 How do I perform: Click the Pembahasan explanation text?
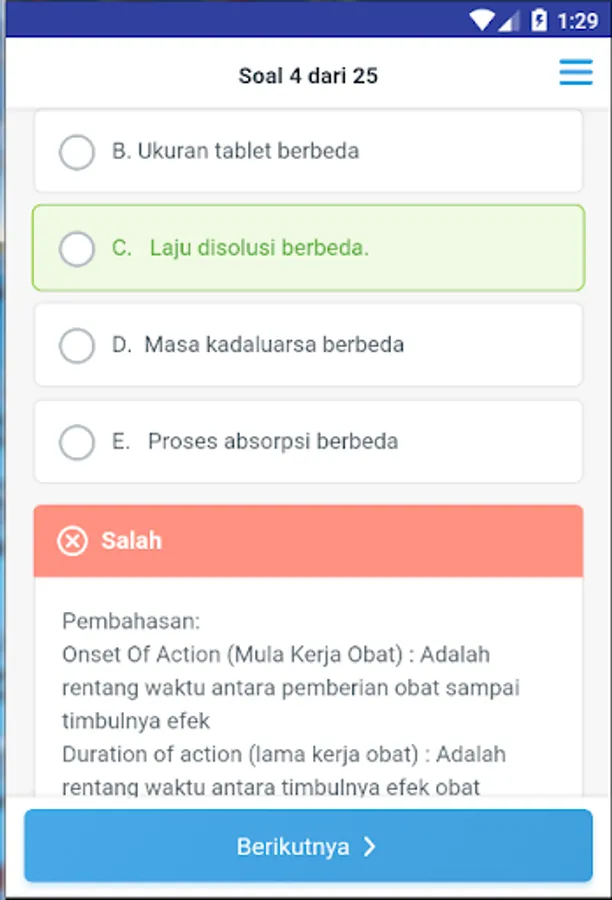[131, 621]
